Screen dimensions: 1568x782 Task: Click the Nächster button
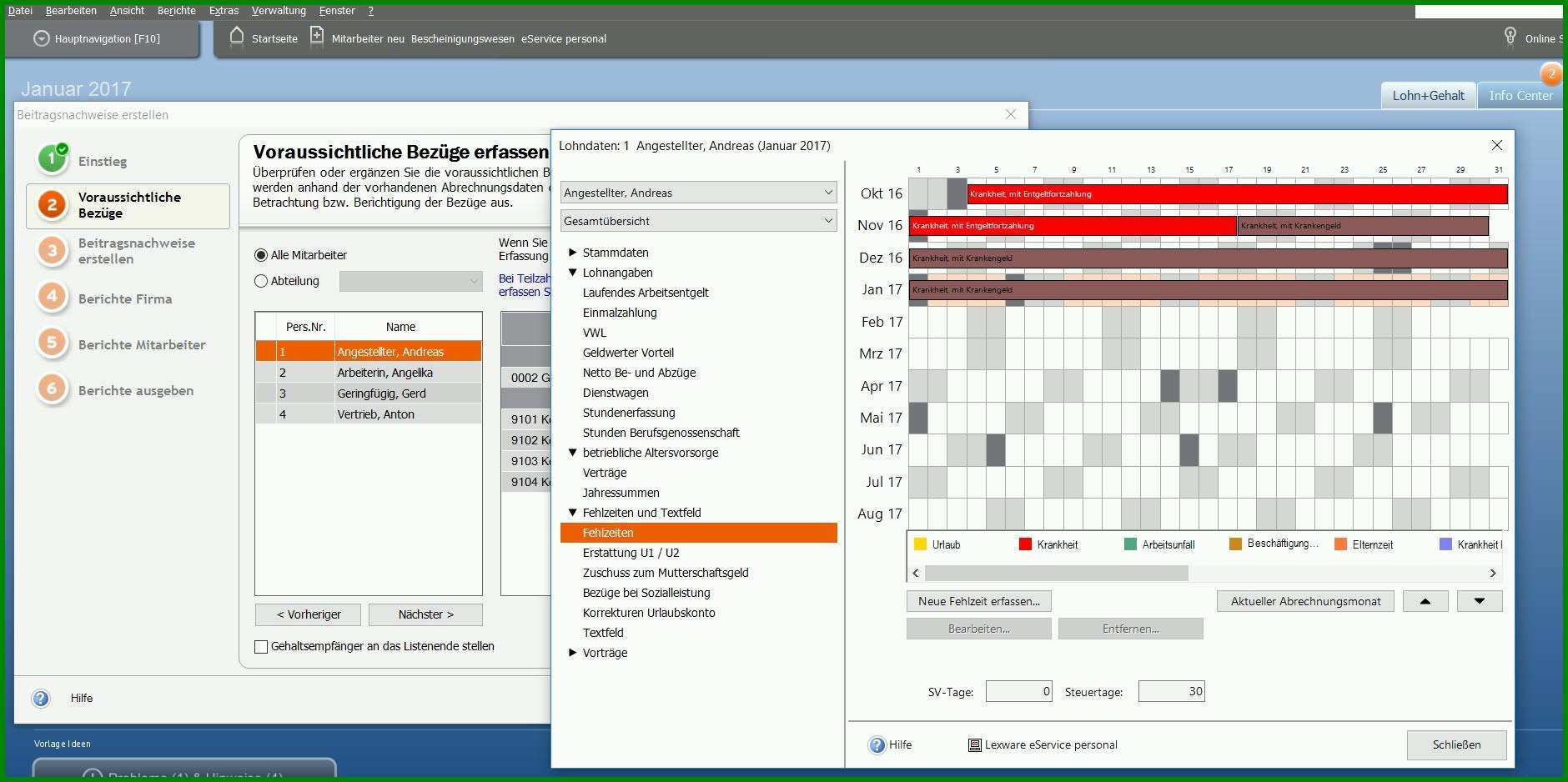click(x=425, y=614)
